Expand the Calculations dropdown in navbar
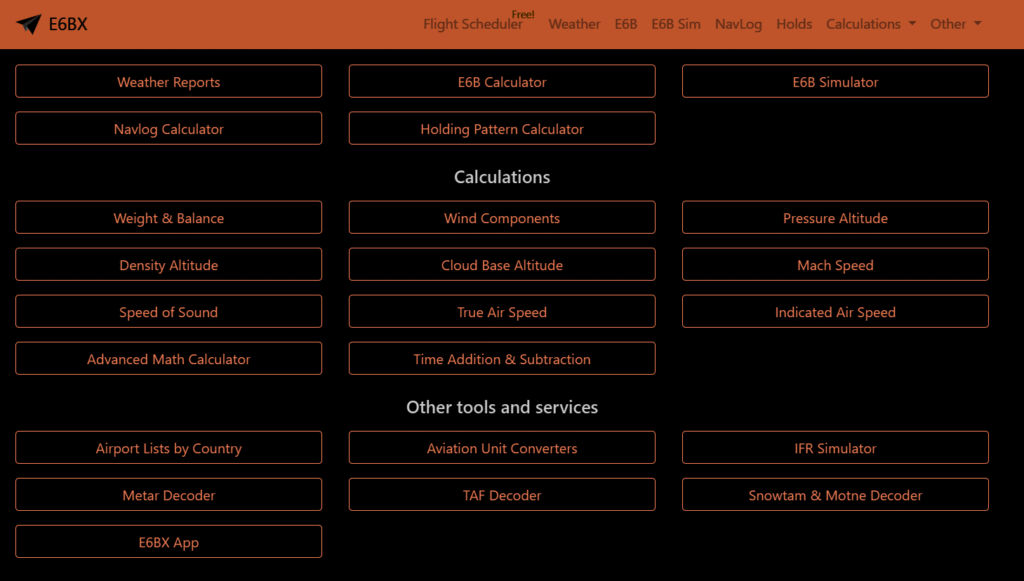 pyautogui.click(x=870, y=24)
